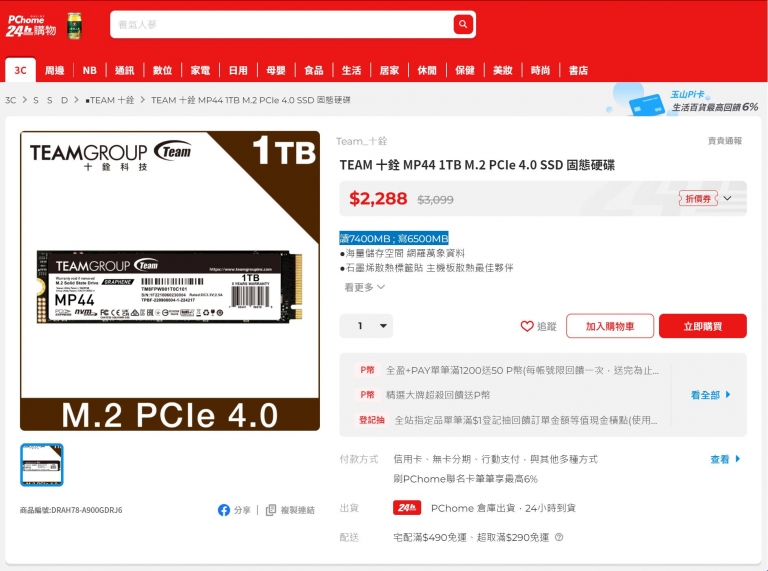Image resolution: width=768 pixels, height=571 pixels.
Task: Open 查看 payment methods link
Action: [x=725, y=459]
